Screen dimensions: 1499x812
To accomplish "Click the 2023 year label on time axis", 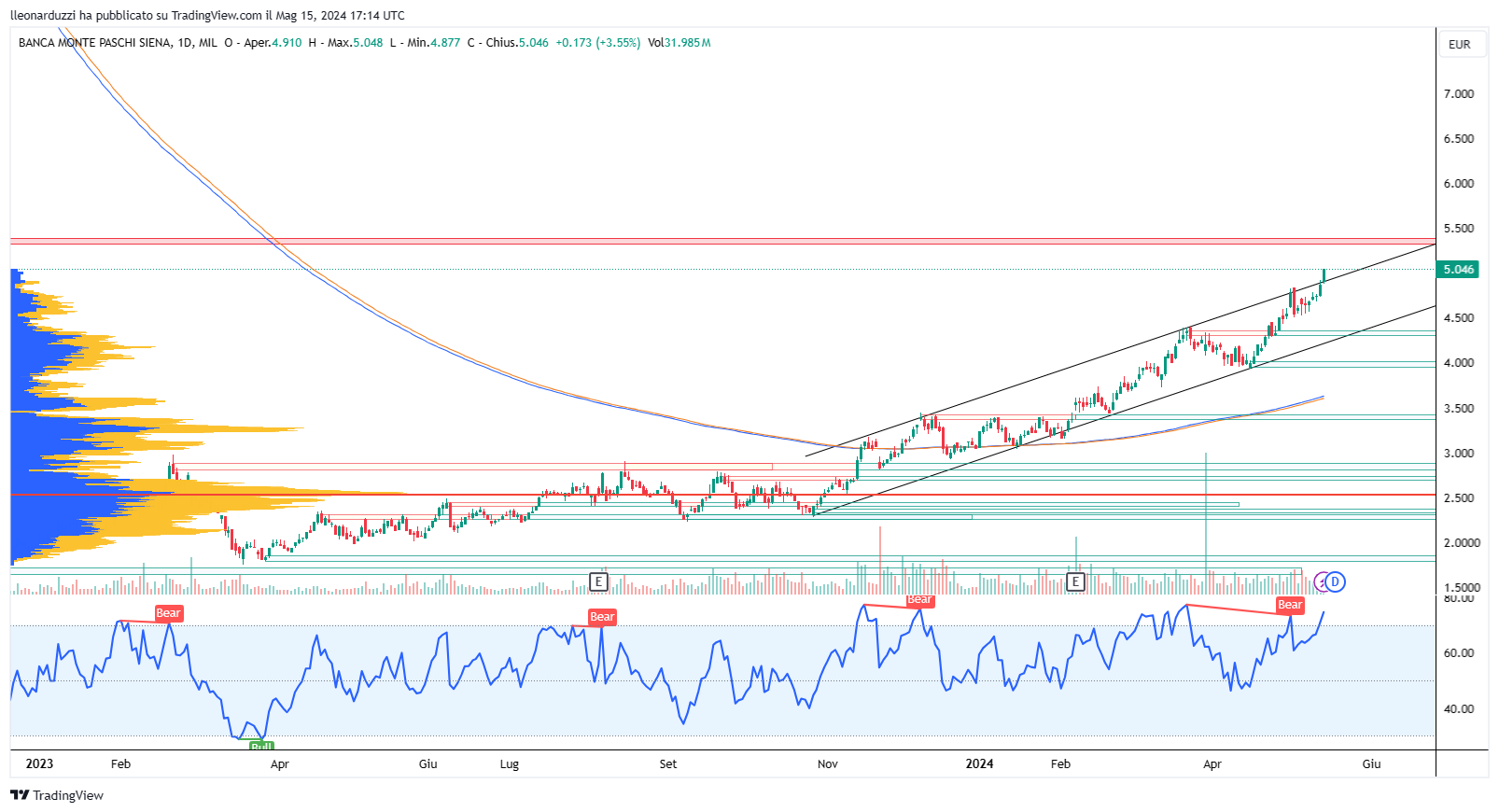I will tap(39, 763).
